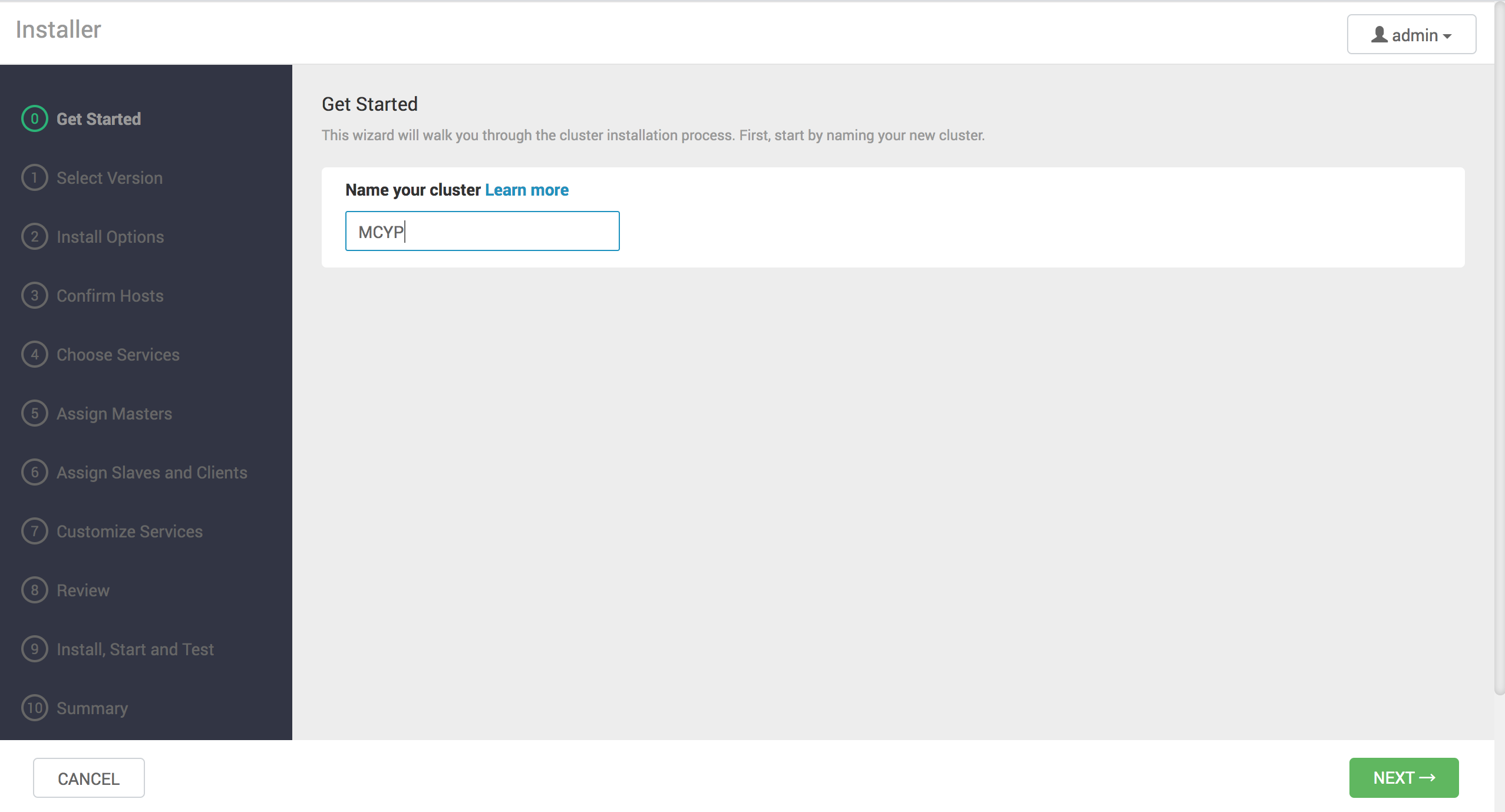This screenshot has height=812, width=1505.
Task: Click the step 5 number circle
Action: [35, 414]
